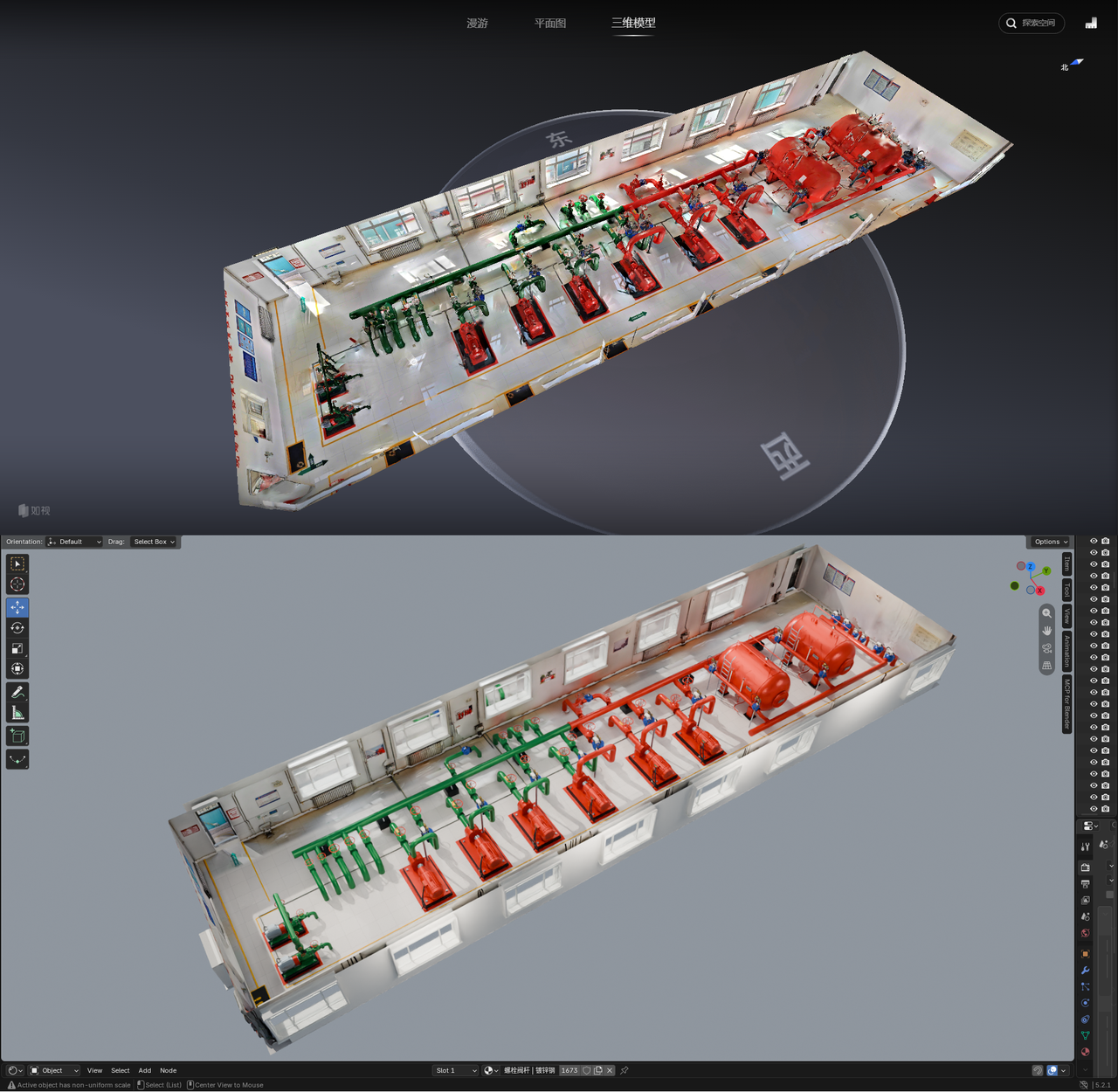Toggle the pin icon in node editor header

pyautogui.click(x=624, y=1070)
